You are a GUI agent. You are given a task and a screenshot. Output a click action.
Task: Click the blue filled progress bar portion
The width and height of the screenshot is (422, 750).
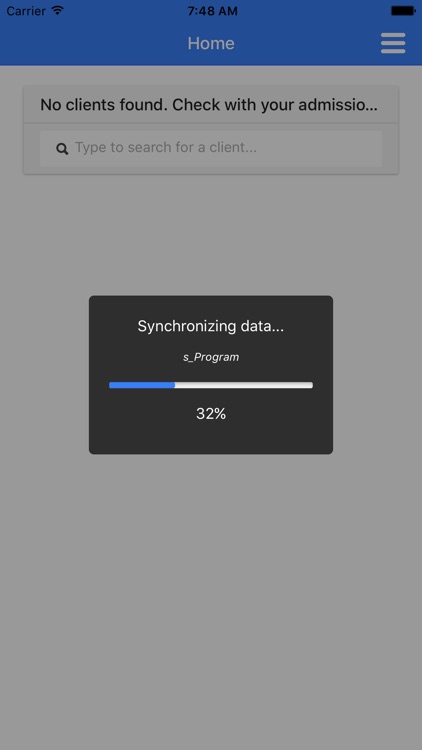pos(142,385)
